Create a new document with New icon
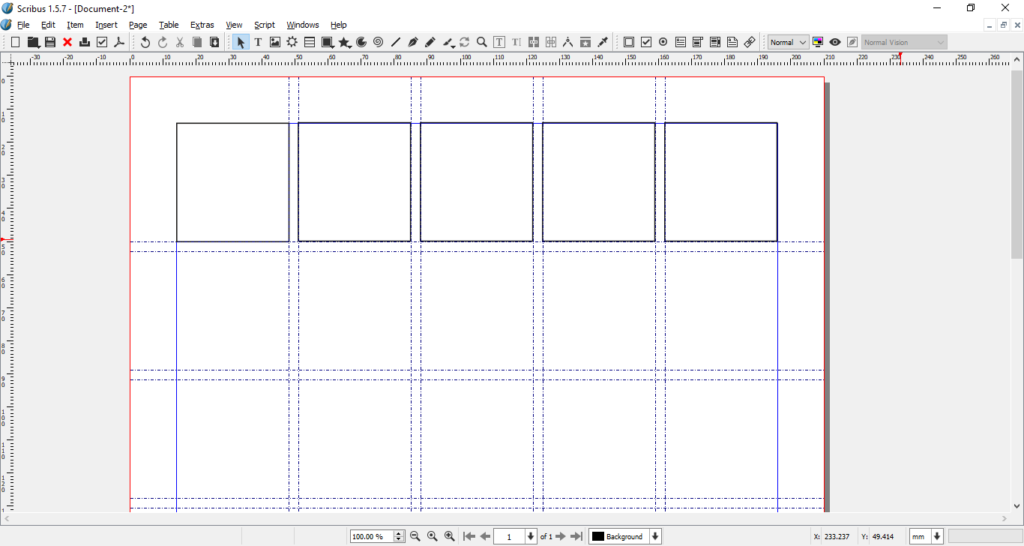Image resolution: width=1024 pixels, height=546 pixels. [15, 42]
